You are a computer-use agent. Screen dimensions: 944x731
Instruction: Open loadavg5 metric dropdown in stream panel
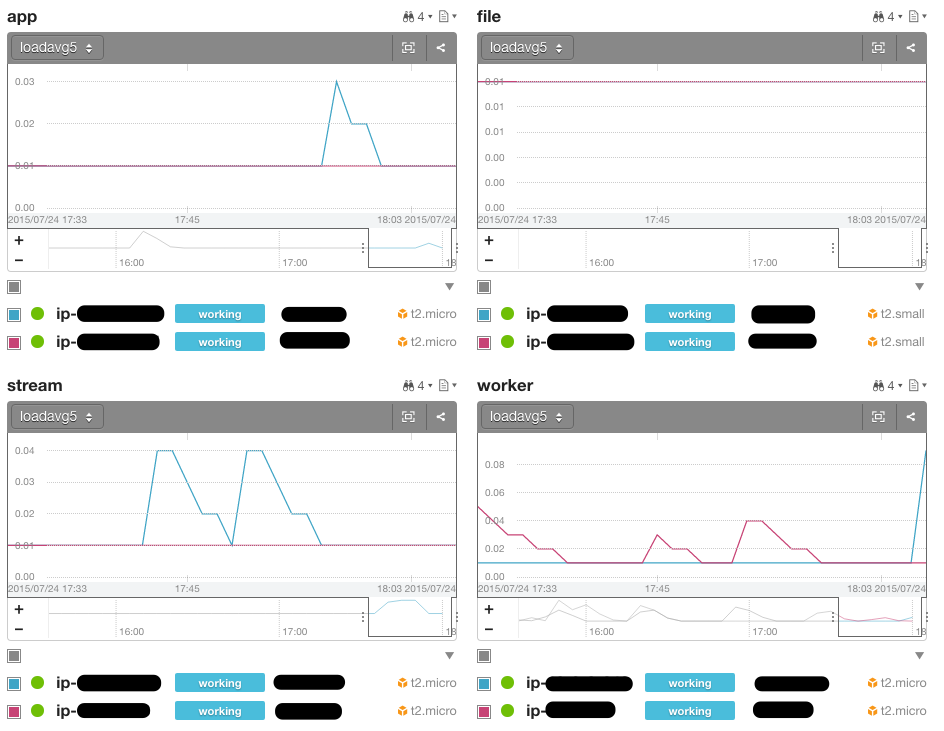pyautogui.click(x=57, y=417)
